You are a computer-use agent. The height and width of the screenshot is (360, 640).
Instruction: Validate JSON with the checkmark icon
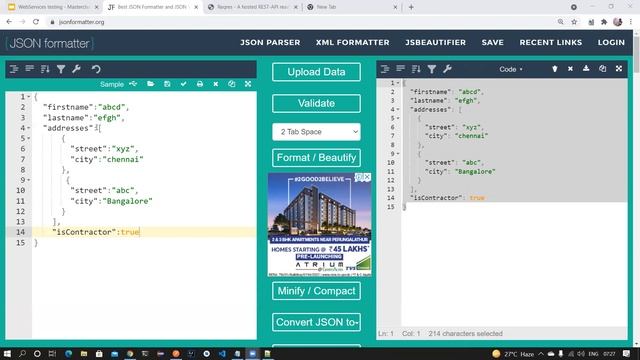(x=183, y=84)
